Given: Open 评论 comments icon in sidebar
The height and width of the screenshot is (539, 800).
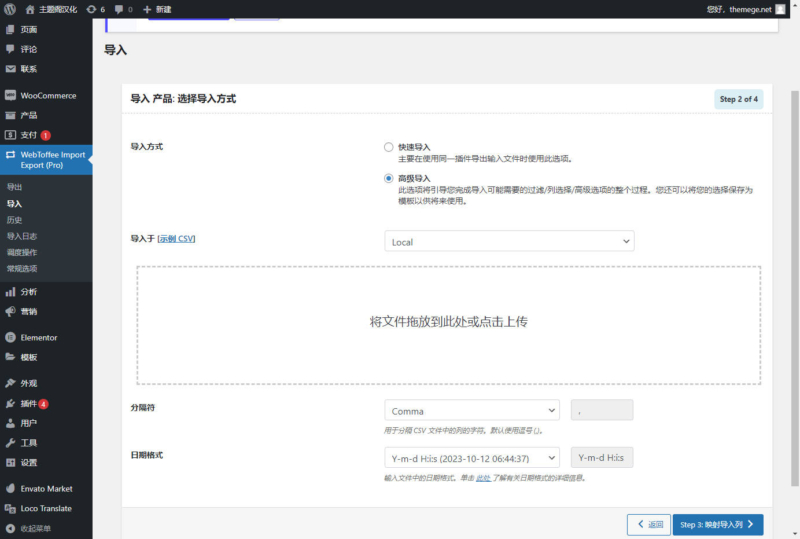Looking at the screenshot, I should [10, 49].
